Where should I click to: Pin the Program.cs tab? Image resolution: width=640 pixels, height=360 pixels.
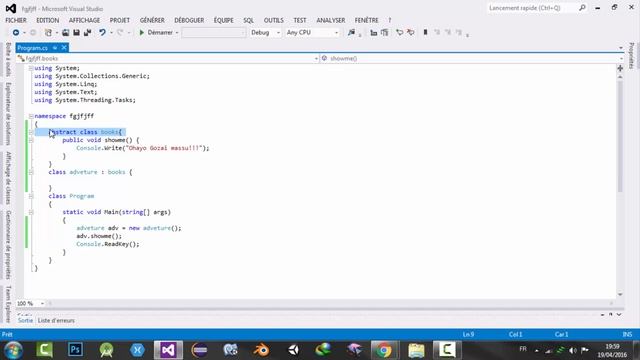(55, 48)
